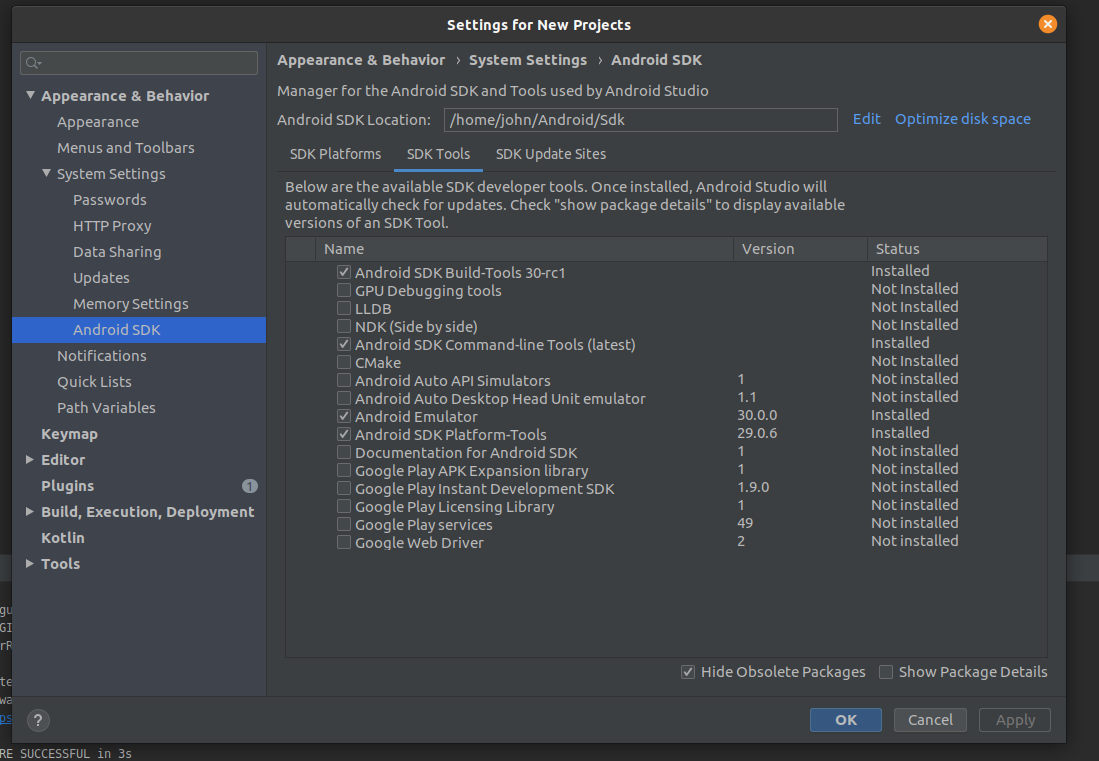
Task: Click the Apply button
Action: coord(1014,720)
